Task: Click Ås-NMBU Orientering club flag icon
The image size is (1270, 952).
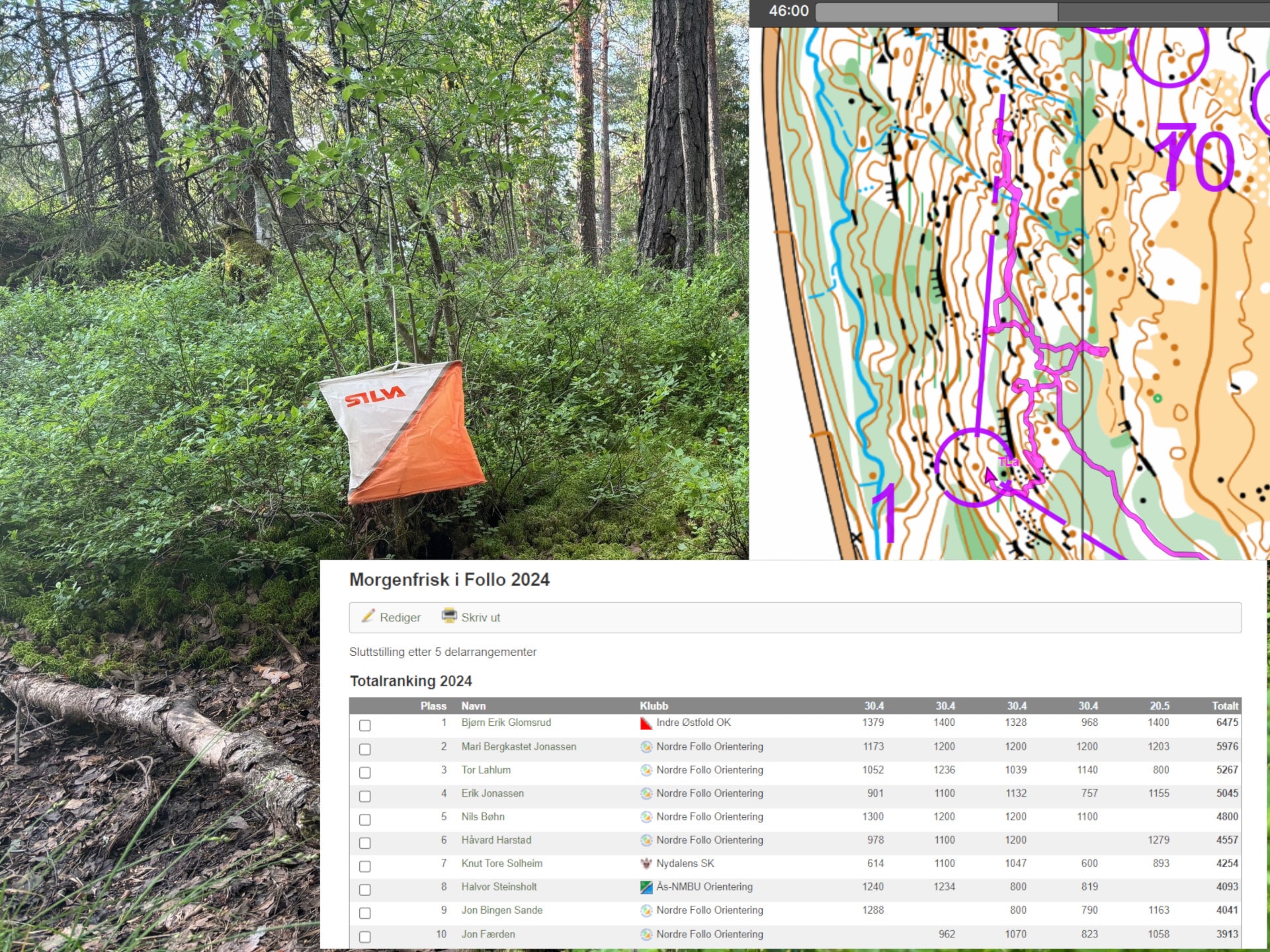Action: (646, 887)
